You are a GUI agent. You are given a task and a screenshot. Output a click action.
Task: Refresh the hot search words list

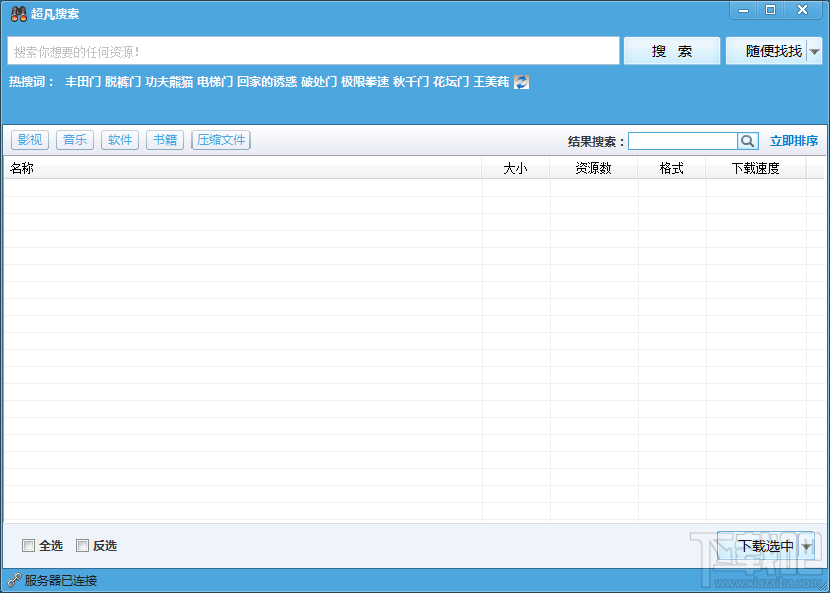[521, 82]
